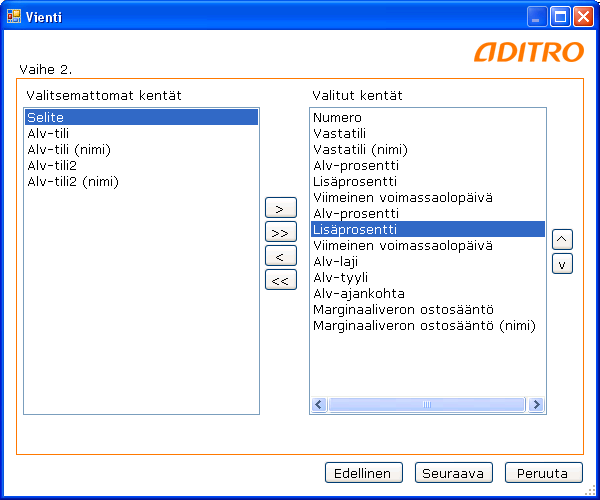600x500 pixels.
Task: Select Alv-ajankohta entry
Action: [427, 293]
